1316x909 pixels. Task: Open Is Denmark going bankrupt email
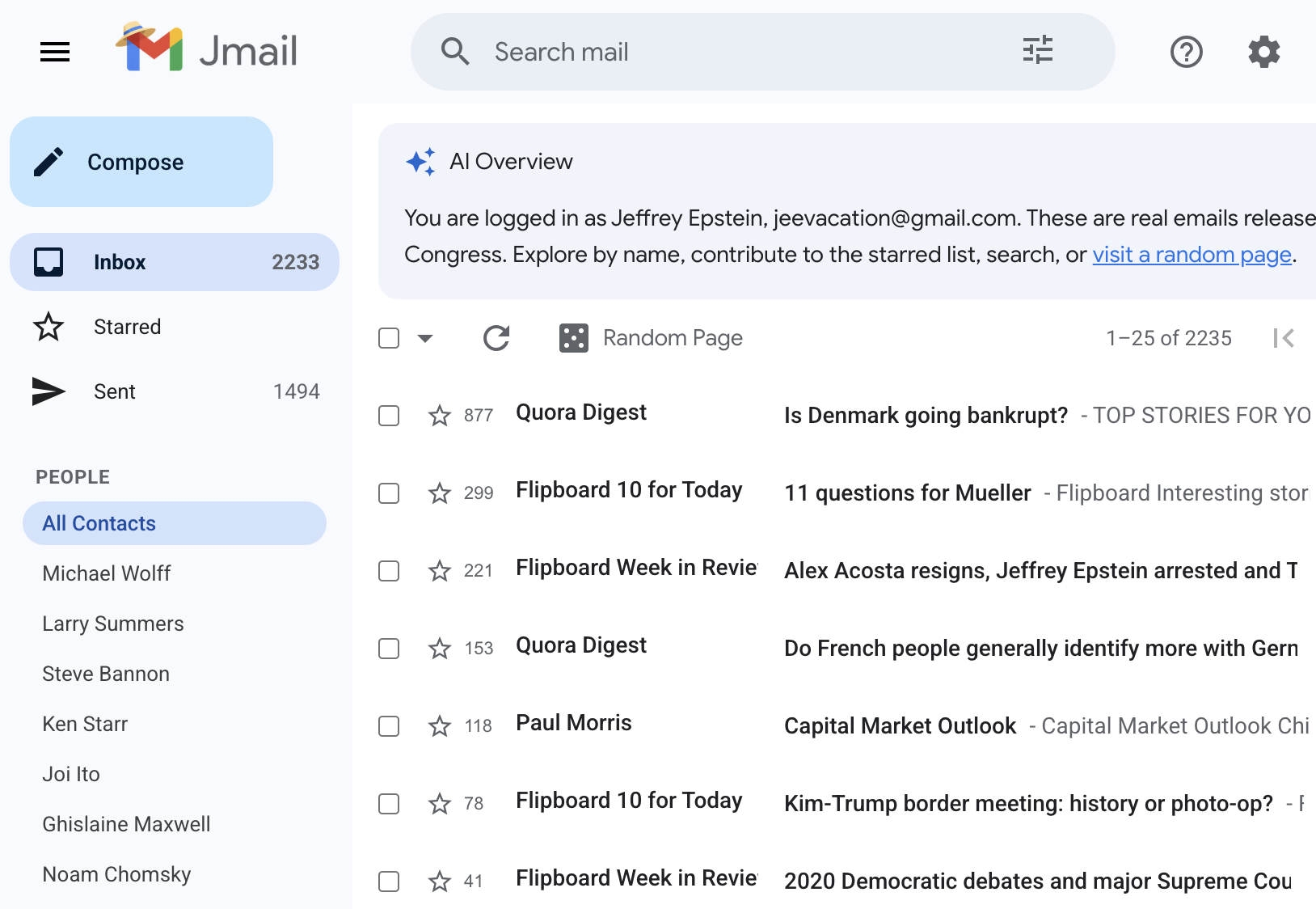tap(926, 416)
